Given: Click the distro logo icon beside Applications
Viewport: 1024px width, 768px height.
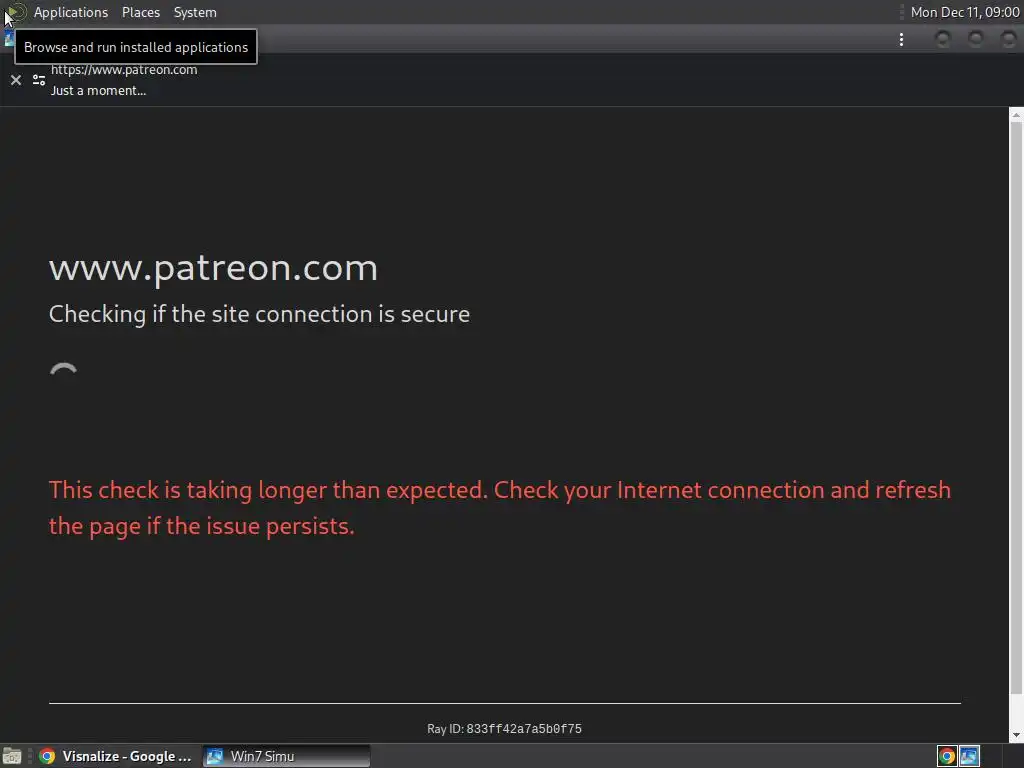Looking at the screenshot, I should pyautogui.click(x=16, y=12).
